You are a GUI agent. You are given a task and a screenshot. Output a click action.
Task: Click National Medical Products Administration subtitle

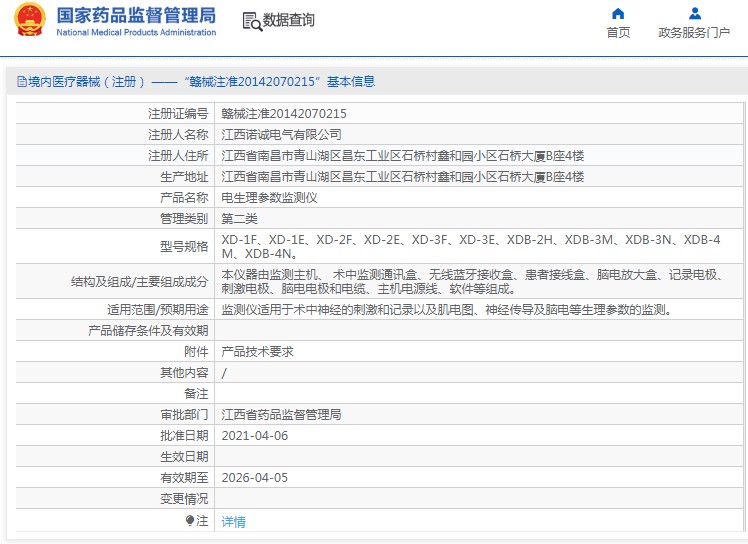136,32
